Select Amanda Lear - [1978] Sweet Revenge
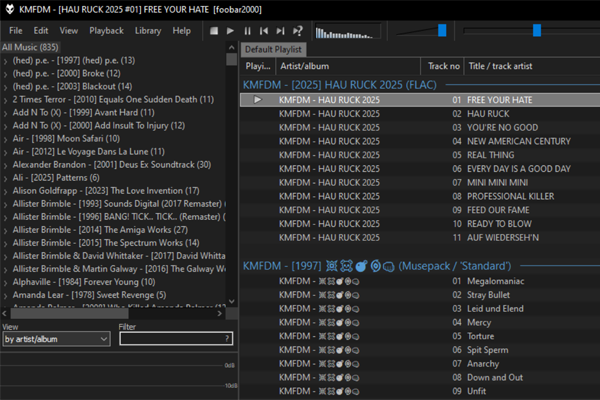 89,295
